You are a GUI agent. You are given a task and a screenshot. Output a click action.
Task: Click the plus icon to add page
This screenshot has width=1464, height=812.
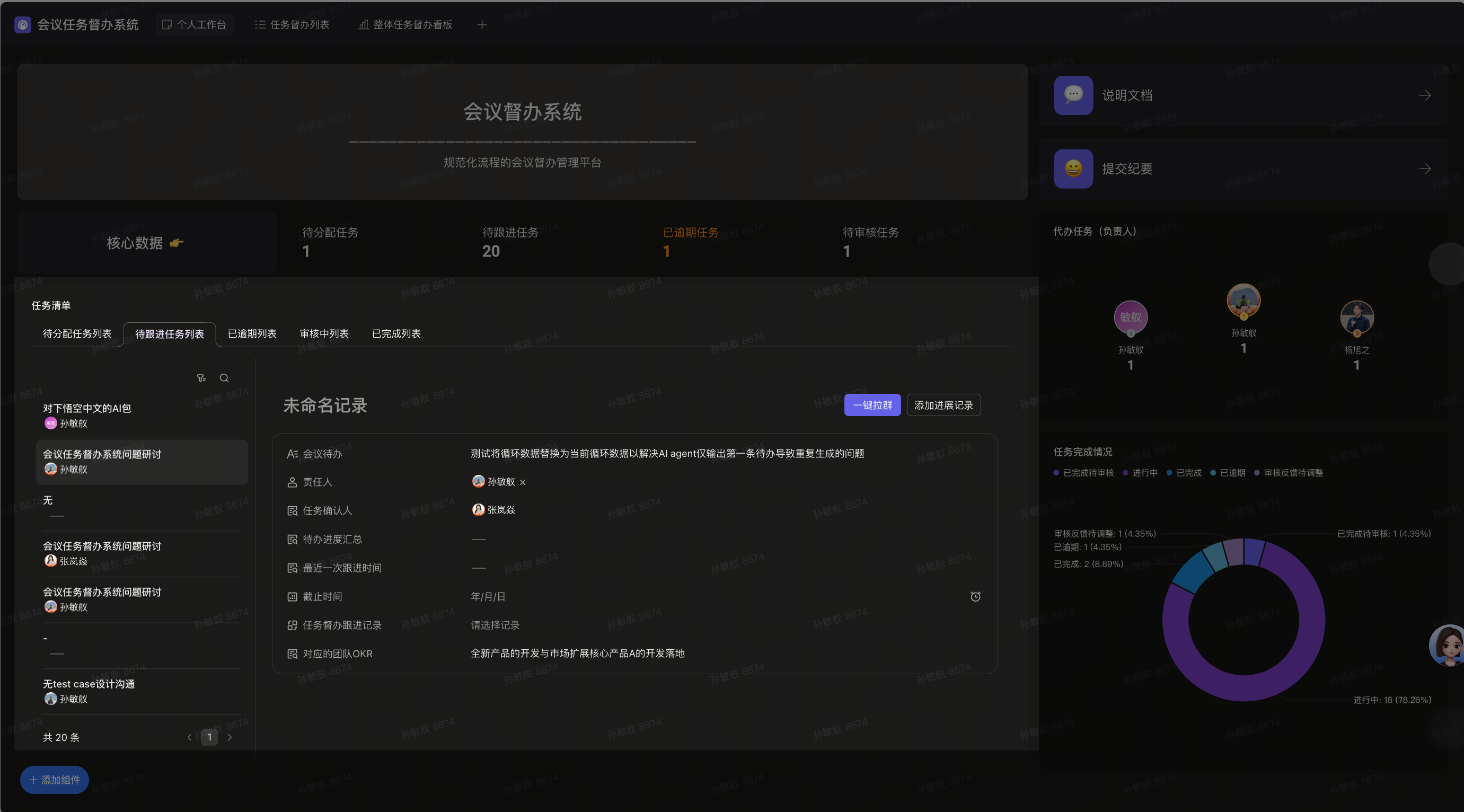[x=482, y=24]
